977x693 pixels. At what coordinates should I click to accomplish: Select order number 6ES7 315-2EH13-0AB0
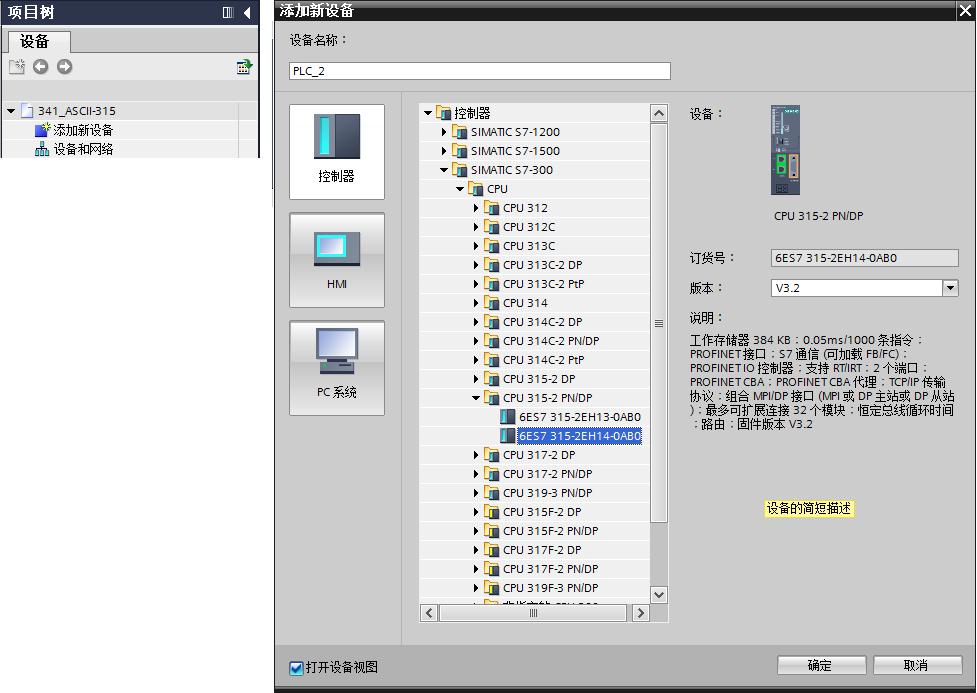579,417
